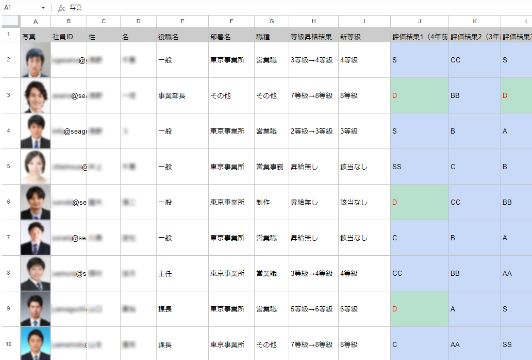The image size is (532, 360).
Task: Select row 5 header
Action: click(9, 166)
